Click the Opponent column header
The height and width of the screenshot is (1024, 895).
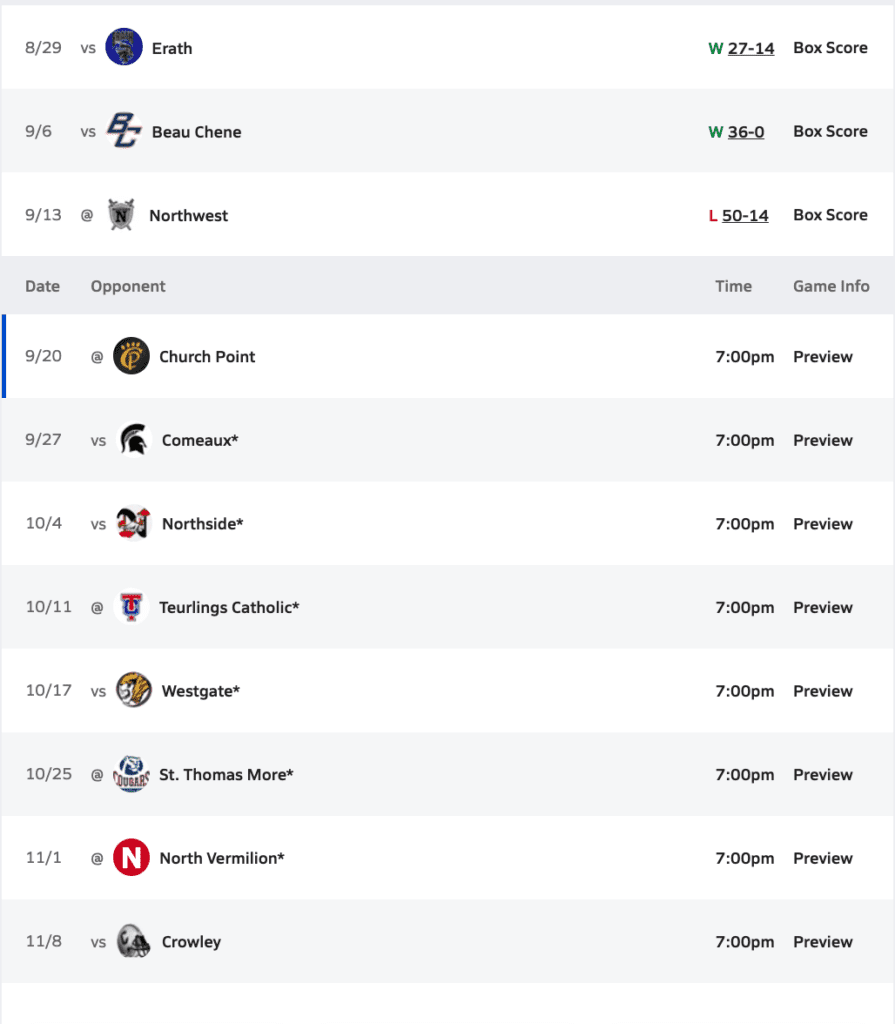coord(128,286)
